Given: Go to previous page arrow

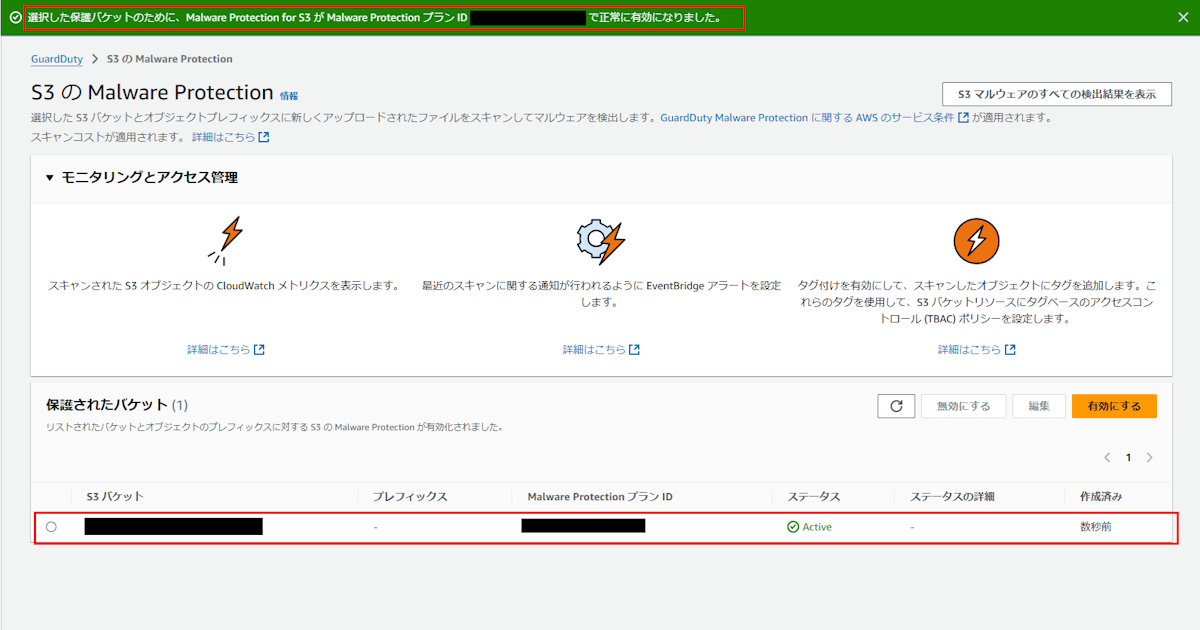Looking at the screenshot, I should coord(1107,457).
